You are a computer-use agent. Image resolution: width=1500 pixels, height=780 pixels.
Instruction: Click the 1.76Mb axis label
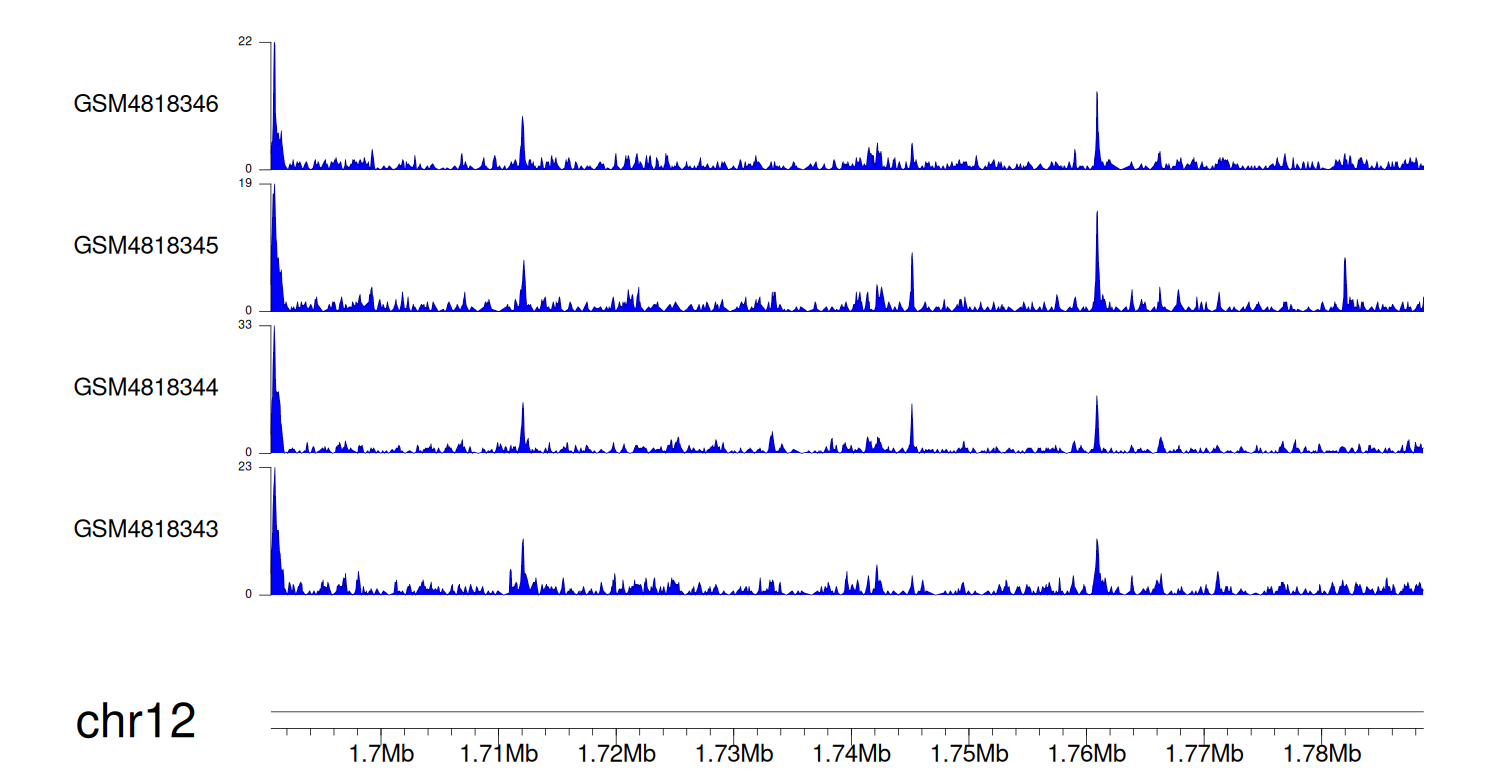pos(1085,753)
